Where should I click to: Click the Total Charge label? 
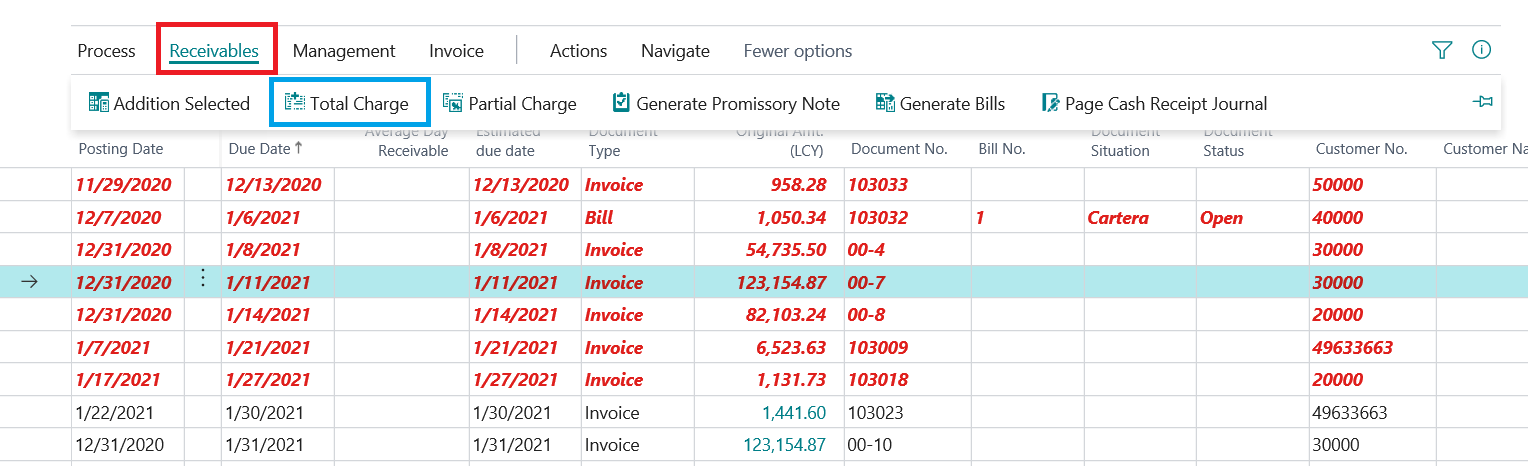[x=359, y=104]
